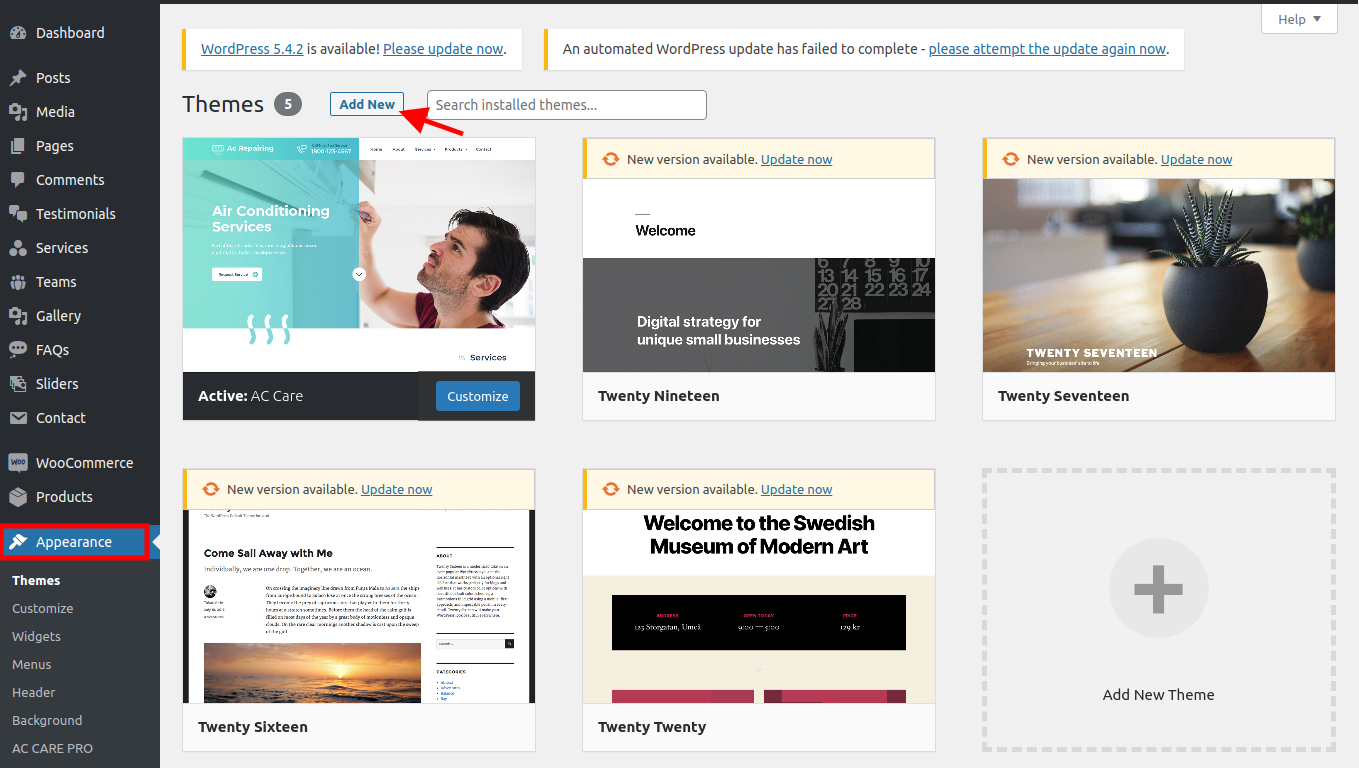Click the 'Twenty Seventeen' theme name
The height and width of the screenshot is (768, 1359).
(1064, 396)
